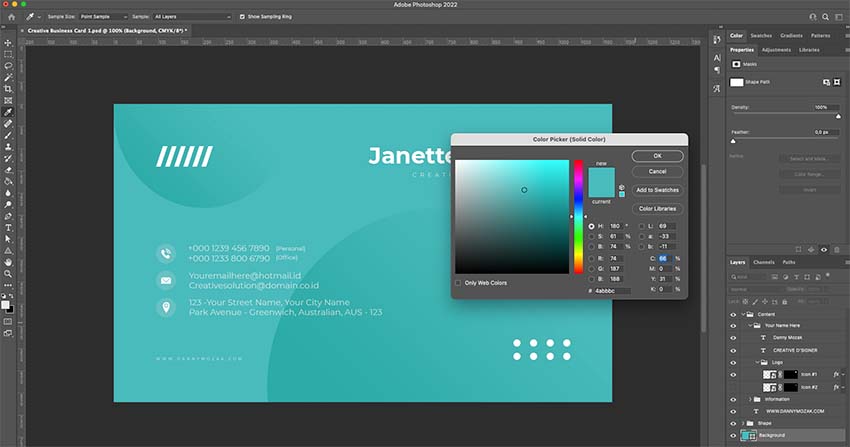Collapse the Your Name Here group

750,326
